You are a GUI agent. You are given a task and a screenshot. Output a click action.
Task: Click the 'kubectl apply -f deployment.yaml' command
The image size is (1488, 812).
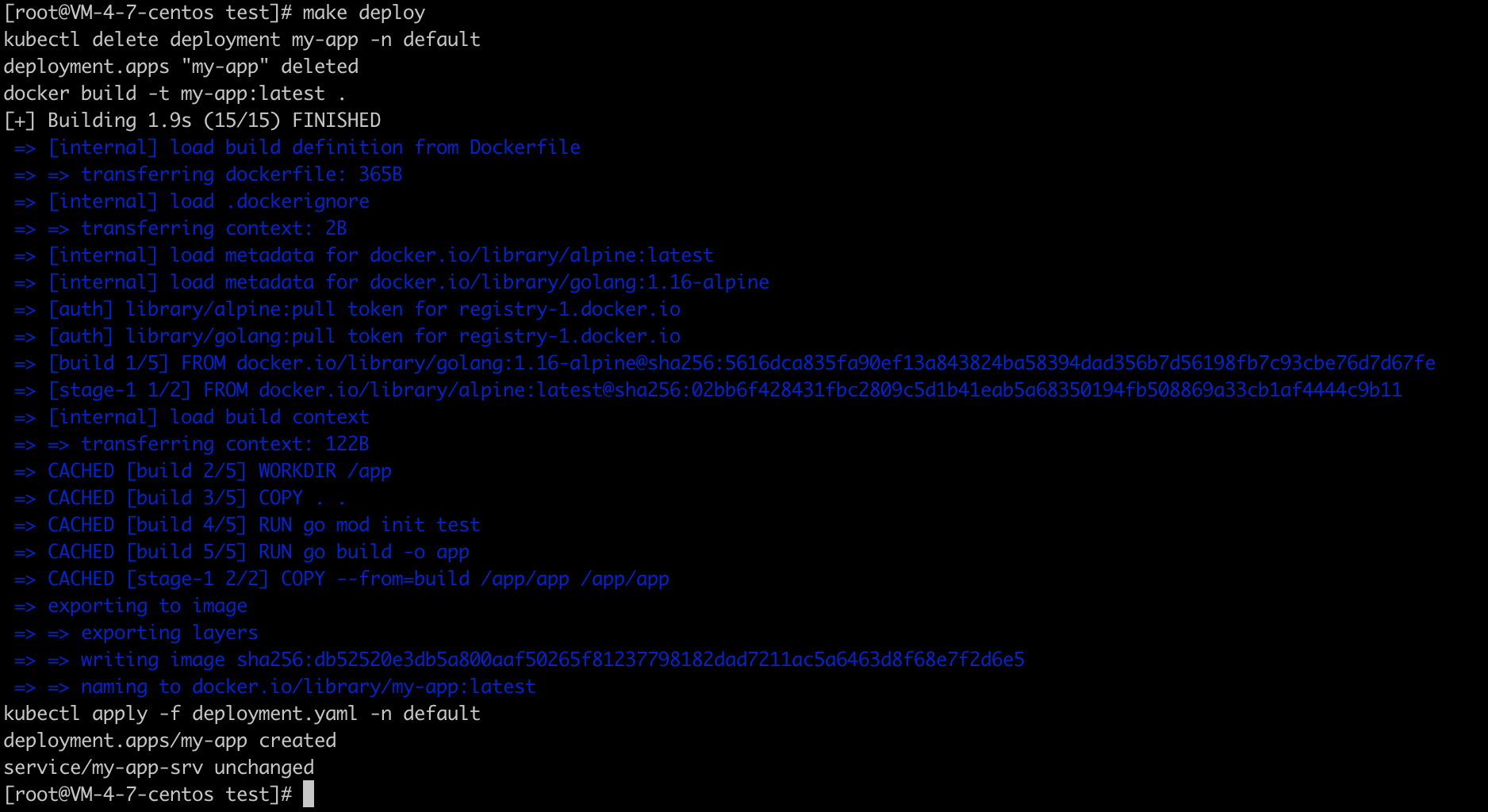242,714
